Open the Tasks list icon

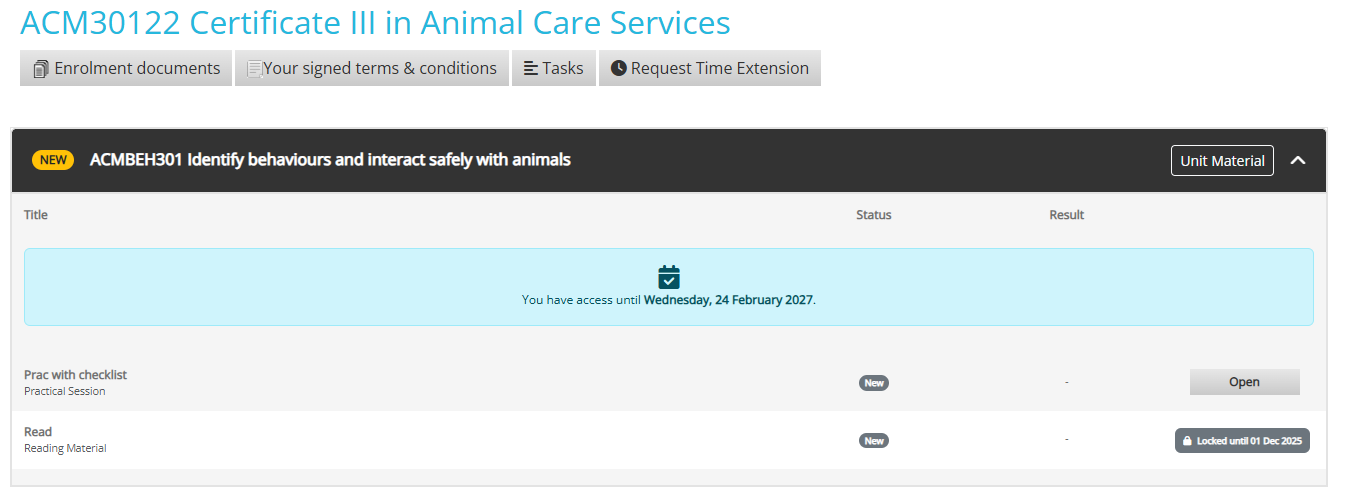tap(531, 69)
